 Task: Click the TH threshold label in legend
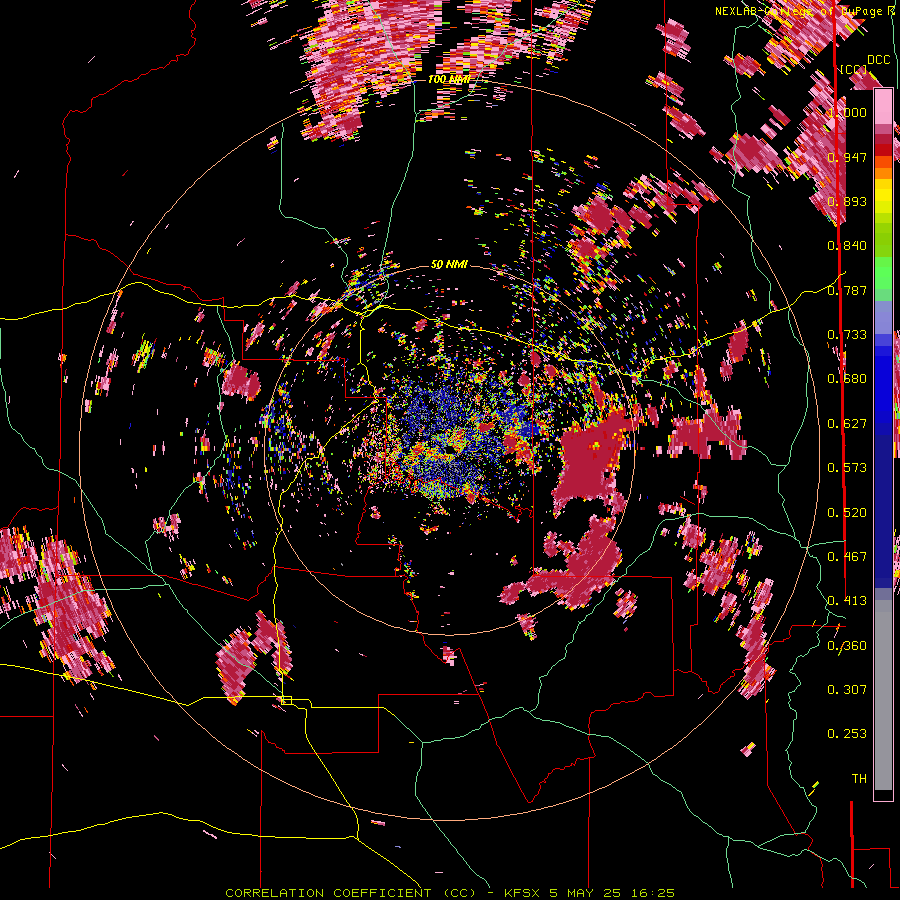pyautogui.click(x=859, y=779)
